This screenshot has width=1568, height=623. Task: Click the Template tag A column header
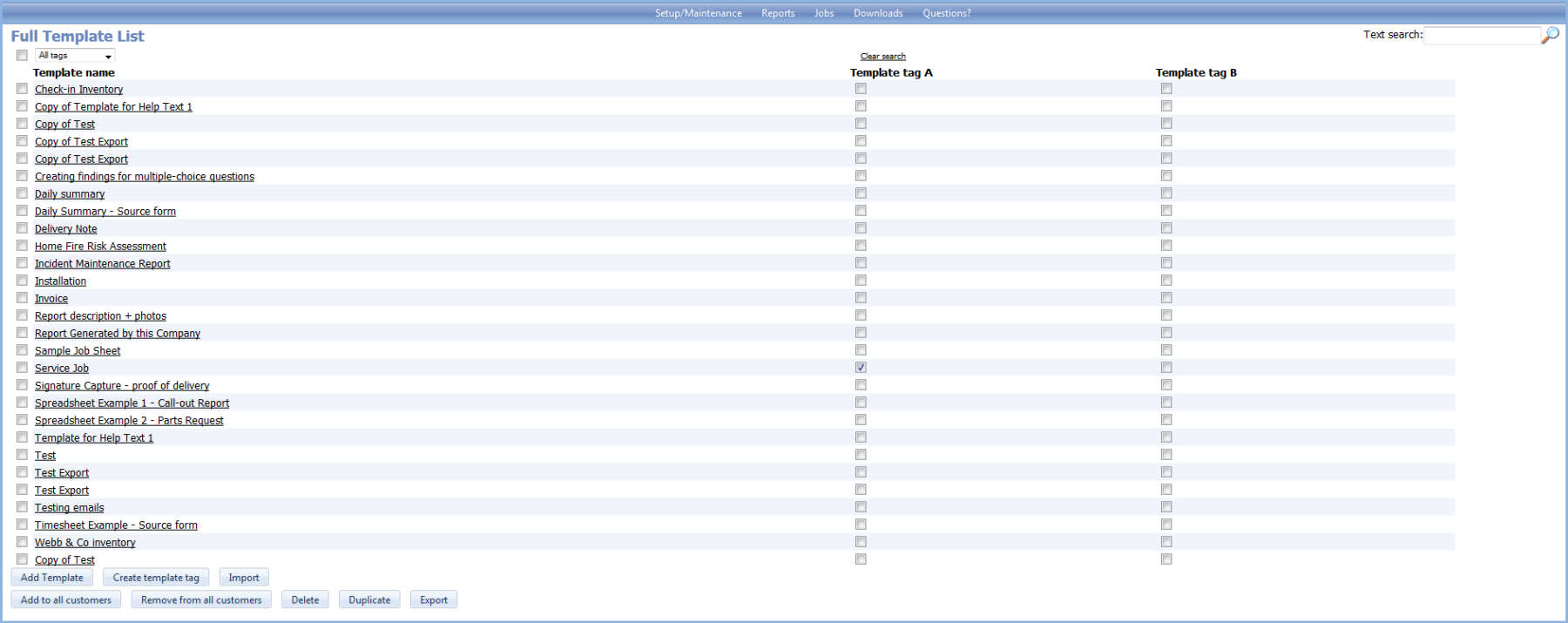pos(891,73)
